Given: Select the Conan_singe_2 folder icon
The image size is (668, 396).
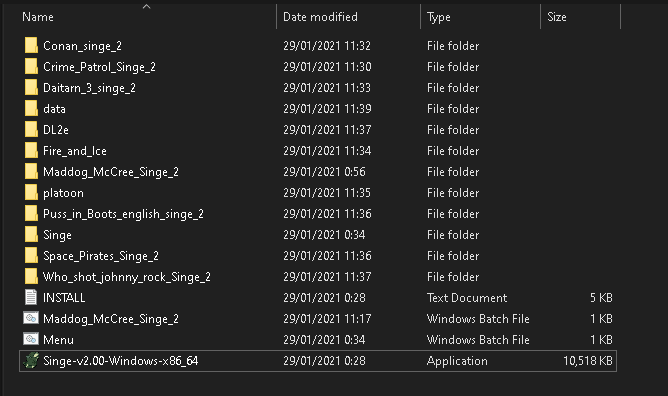Looking at the screenshot, I should (31, 45).
